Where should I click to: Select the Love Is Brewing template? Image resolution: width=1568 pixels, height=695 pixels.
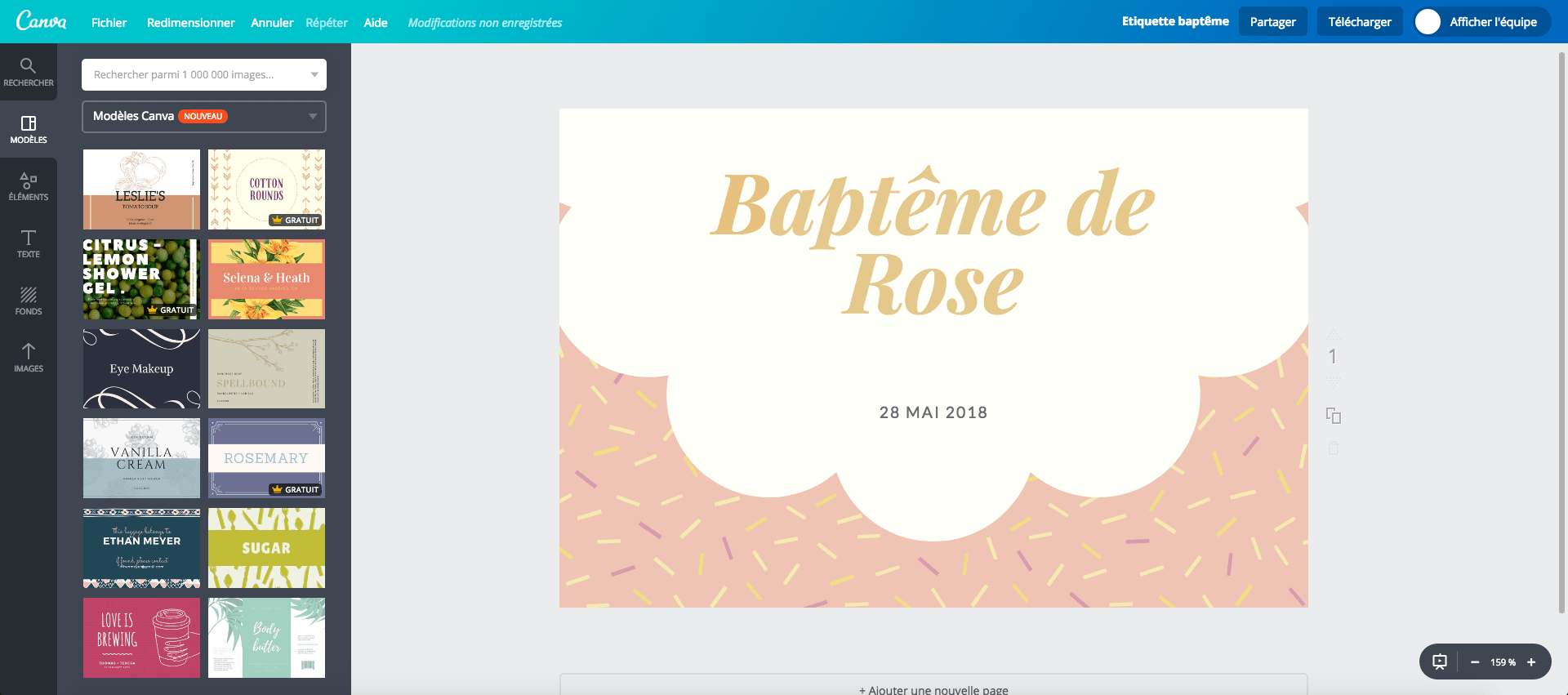(x=141, y=638)
